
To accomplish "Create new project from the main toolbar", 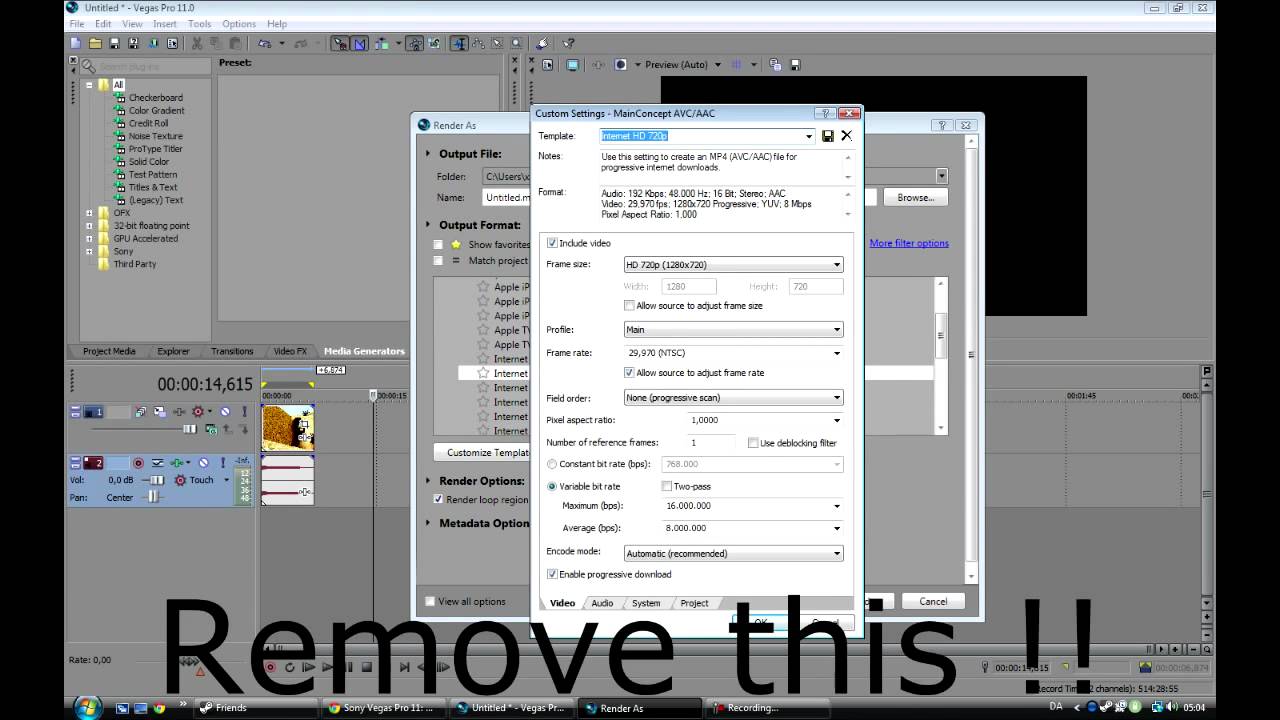I will (x=75, y=43).
